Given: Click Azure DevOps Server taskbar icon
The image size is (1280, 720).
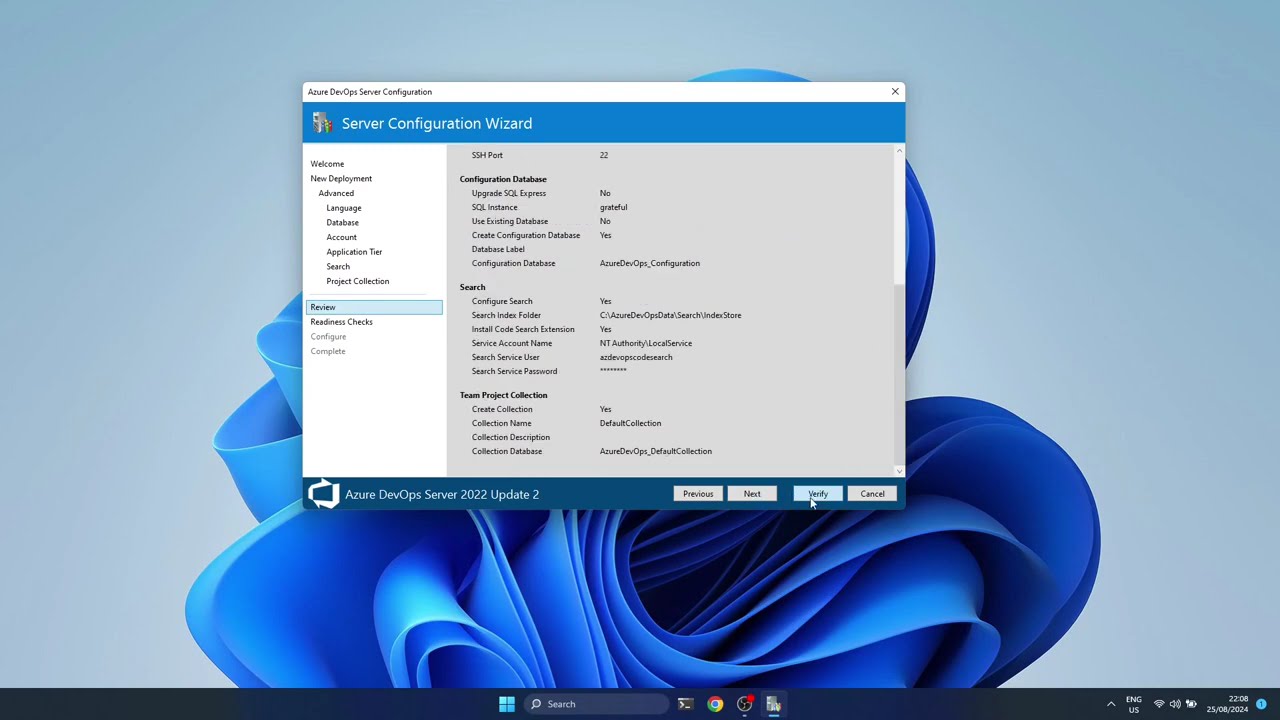Looking at the screenshot, I should pos(773,704).
